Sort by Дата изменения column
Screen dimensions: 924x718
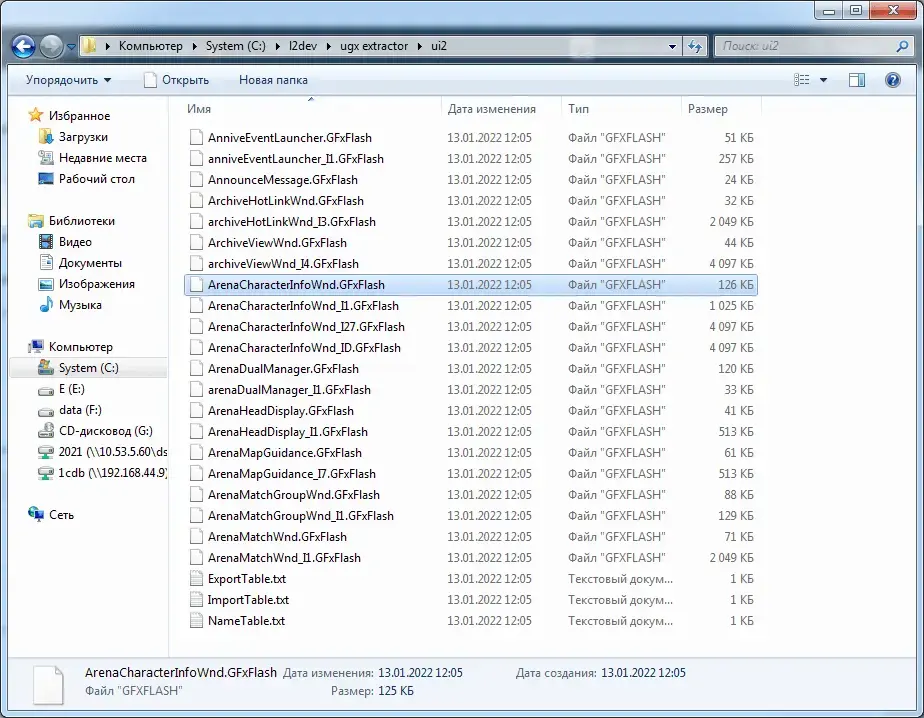coord(491,109)
